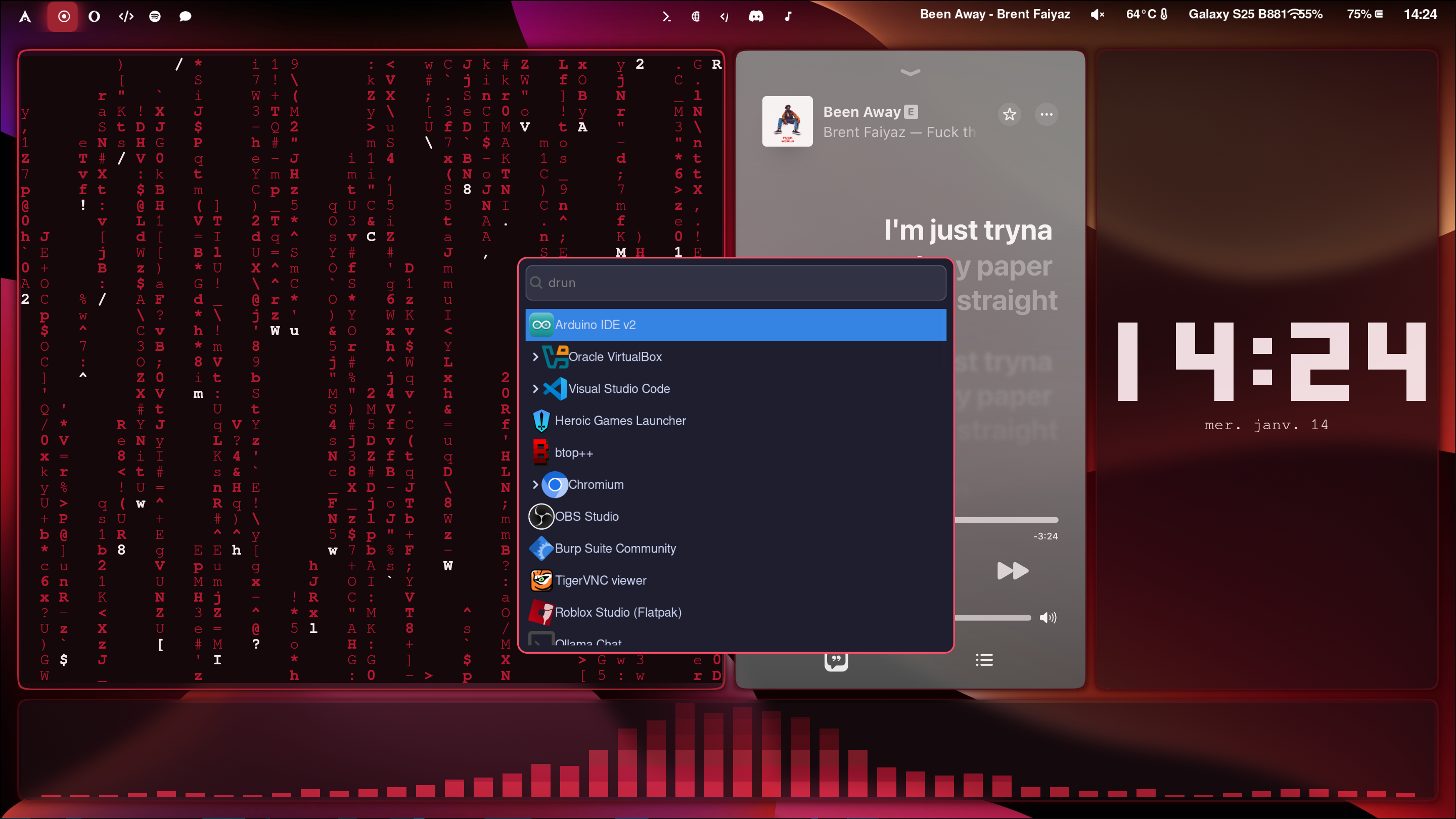Open the Galaxy S25 Wi-Fi network indicator
This screenshot has height=819, width=1456.
pos(1255,14)
